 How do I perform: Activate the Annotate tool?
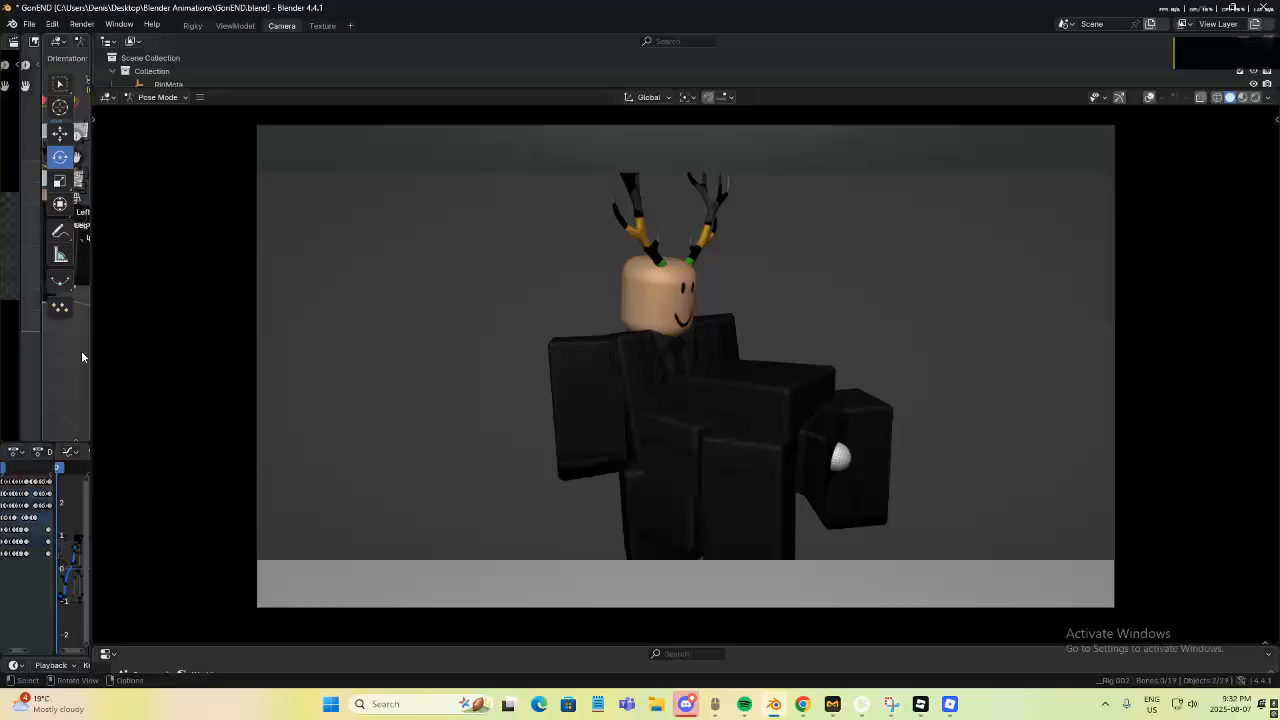(x=60, y=231)
